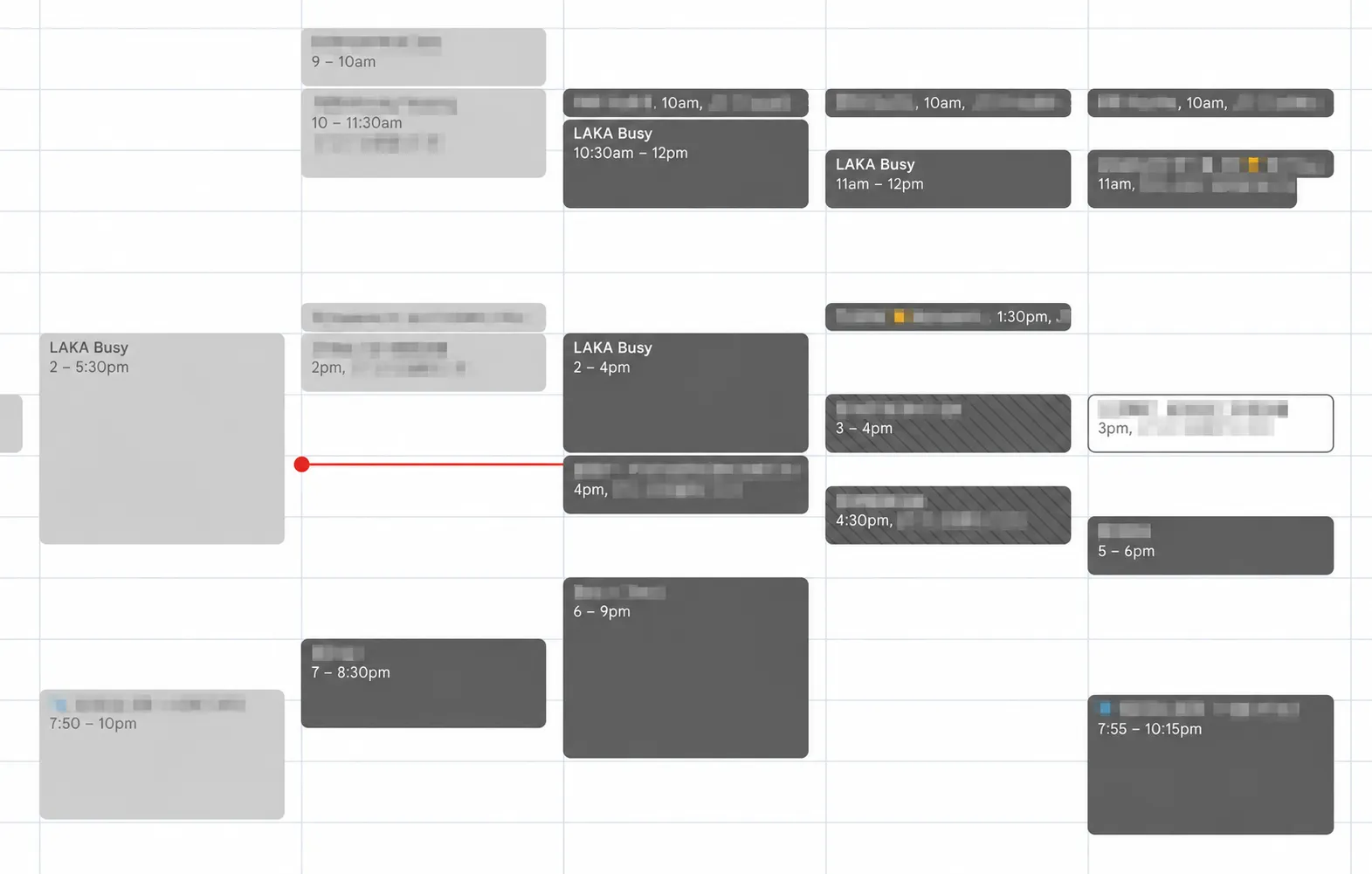Select the 7:55 – 10:15pm event
Screen dimensions: 1372x874
tap(1210, 765)
